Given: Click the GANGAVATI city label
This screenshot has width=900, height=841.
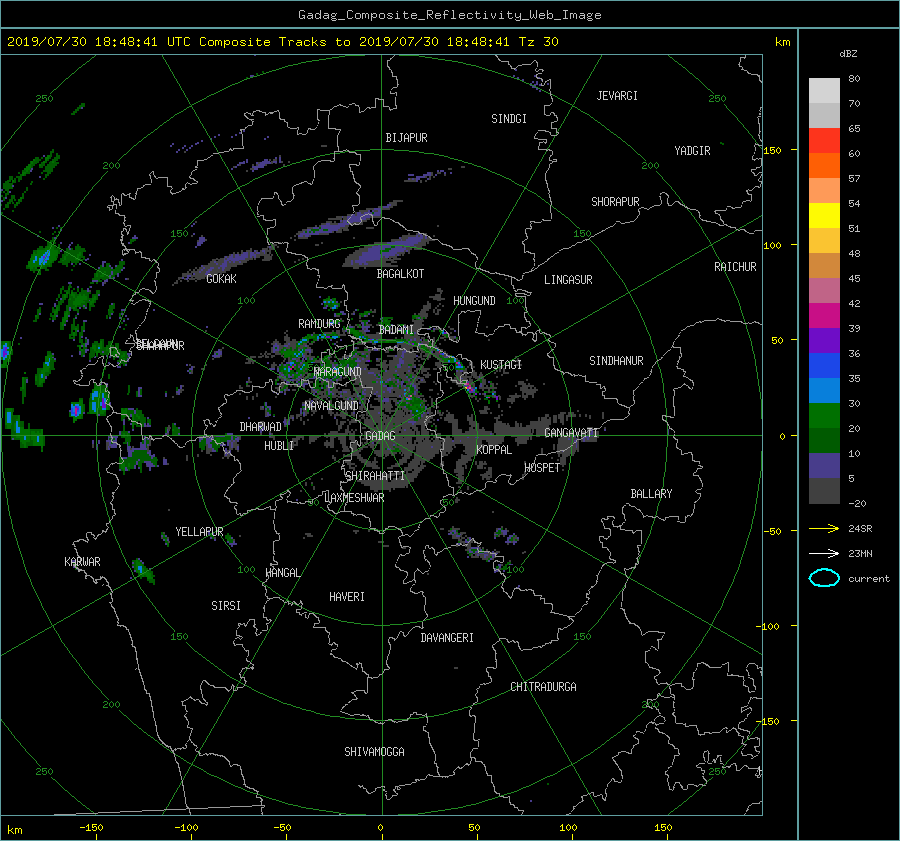Looking at the screenshot, I should tap(571, 433).
